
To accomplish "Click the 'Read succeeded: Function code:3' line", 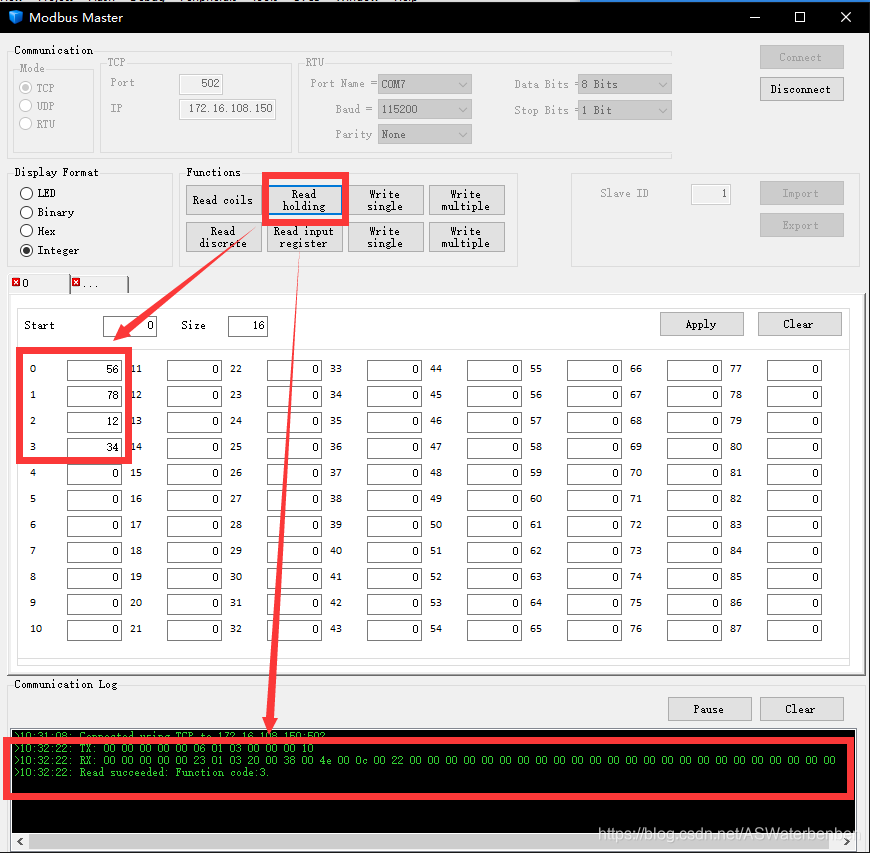I will (x=141, y=773).
